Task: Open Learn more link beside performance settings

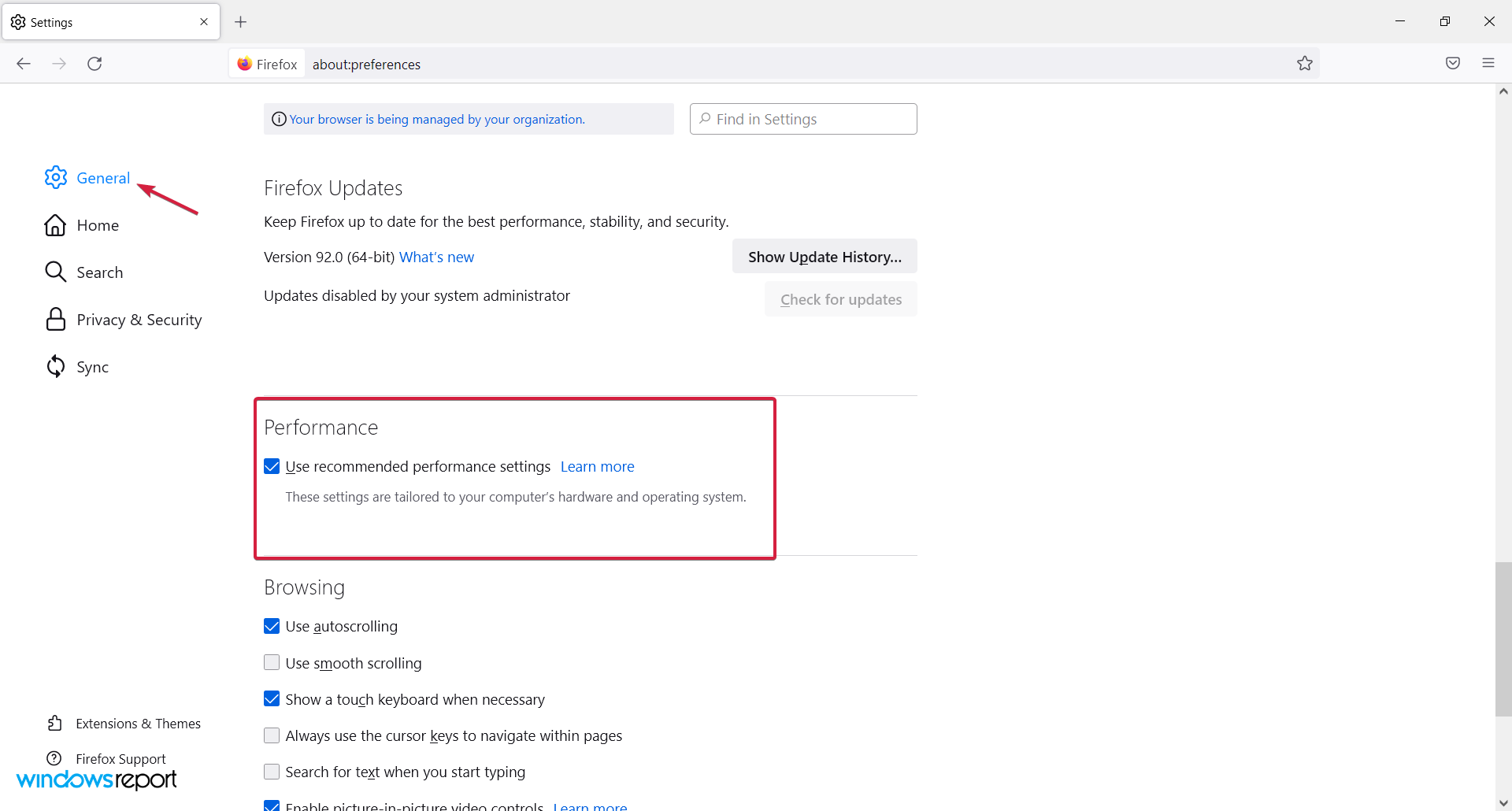Action: coord(597,467)
